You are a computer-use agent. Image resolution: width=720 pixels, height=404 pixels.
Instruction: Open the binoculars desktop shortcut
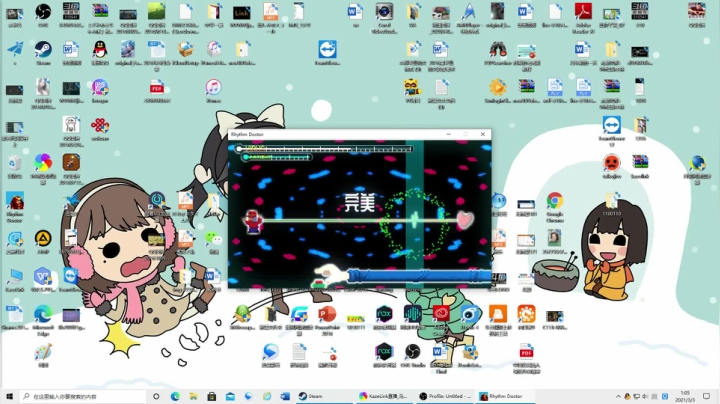(x=498, y=50)
